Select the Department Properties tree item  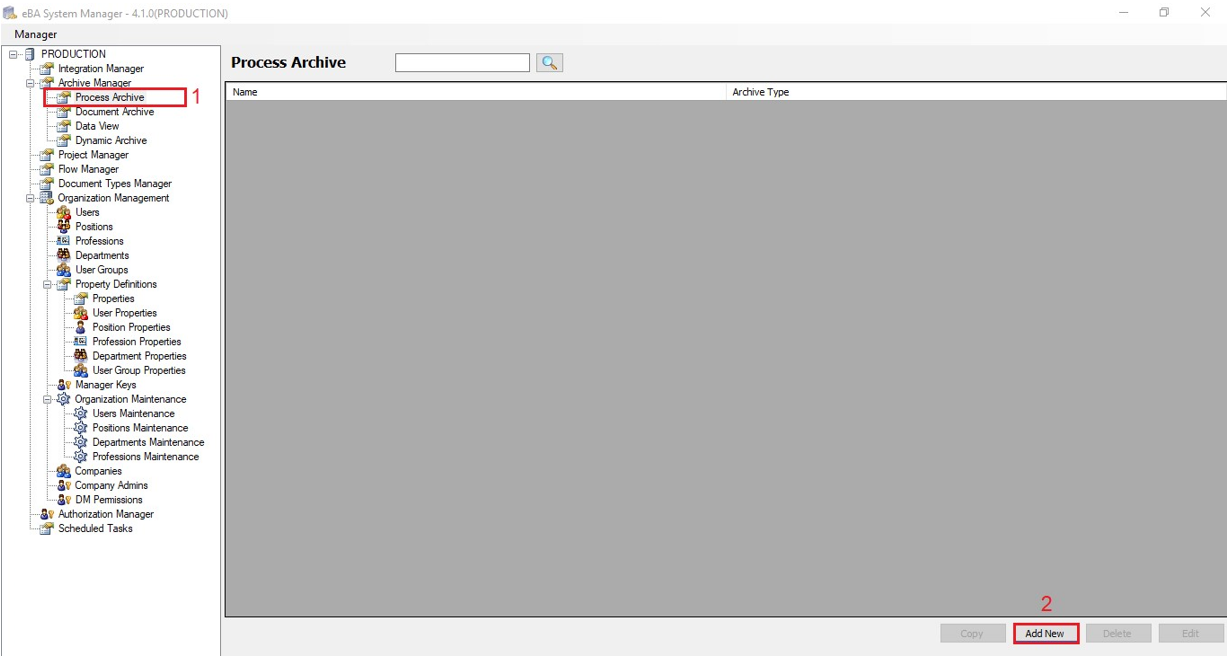pyautogui.click(x=139, y=356)
